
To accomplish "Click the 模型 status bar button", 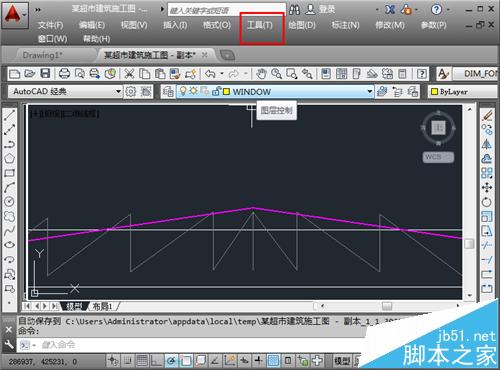I will click(342, 361).
